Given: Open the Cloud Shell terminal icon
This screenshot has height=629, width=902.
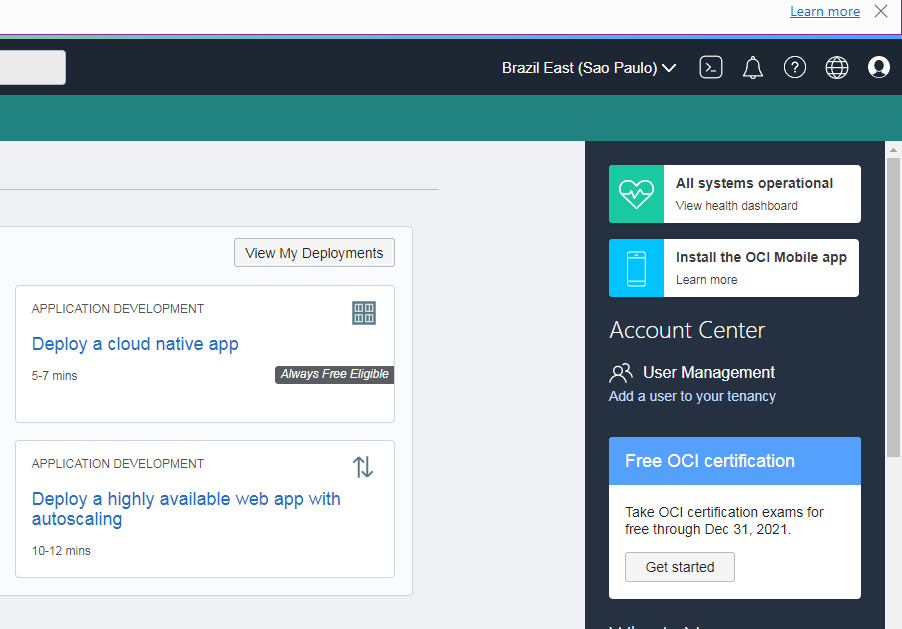Looking at the screenshot, I should 711,68.
